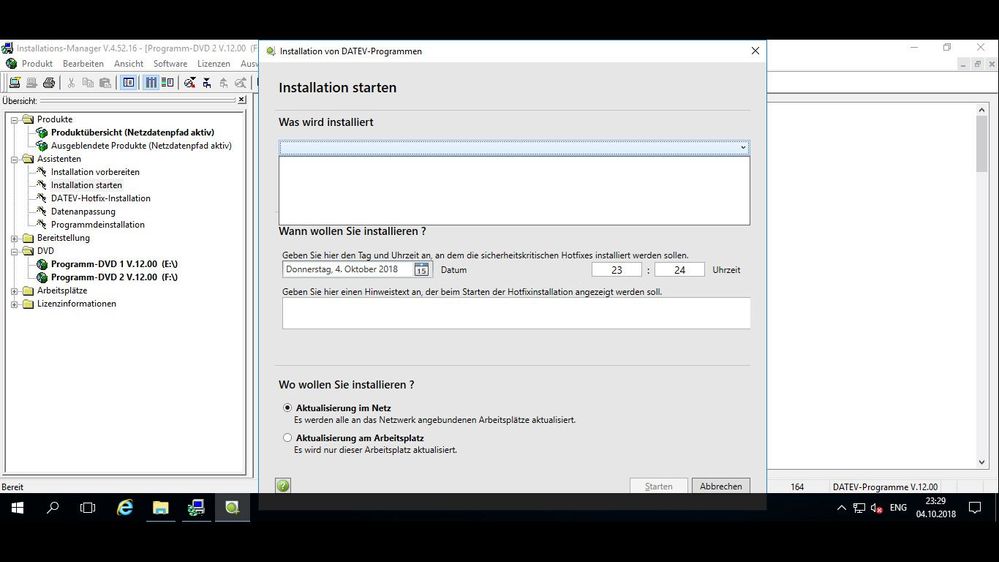Click the printer icon in the toolbar

click(x=48, y=83)
